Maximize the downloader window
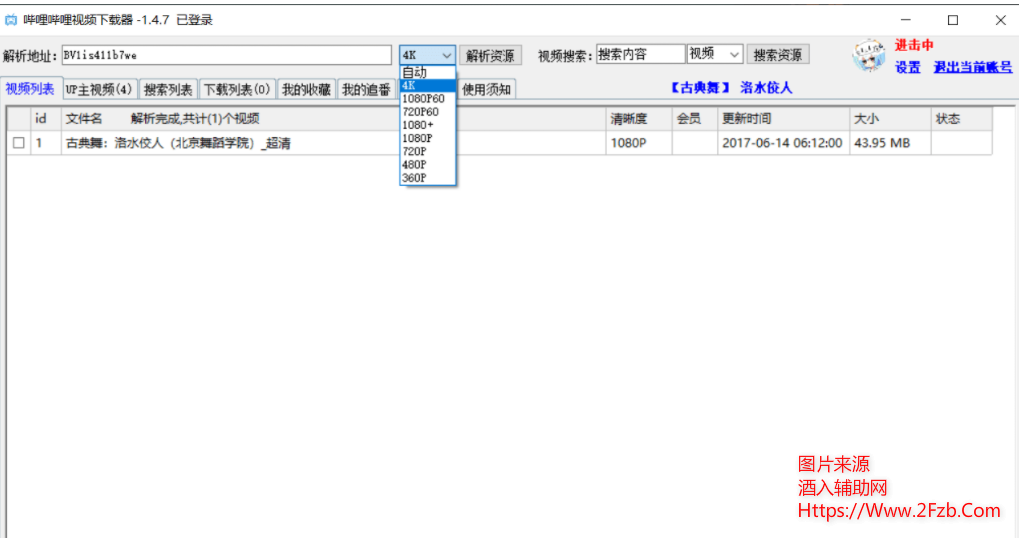Screen dimensions: 1019x538 (x=952, y=20)
